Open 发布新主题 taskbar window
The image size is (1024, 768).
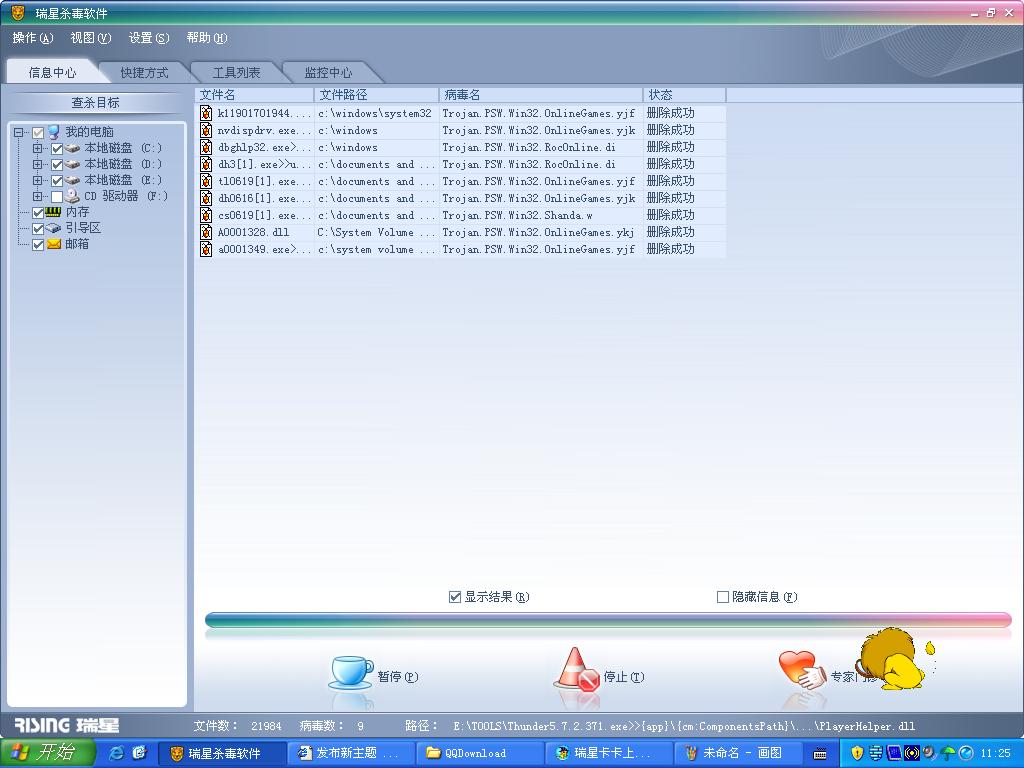[351, 753]
